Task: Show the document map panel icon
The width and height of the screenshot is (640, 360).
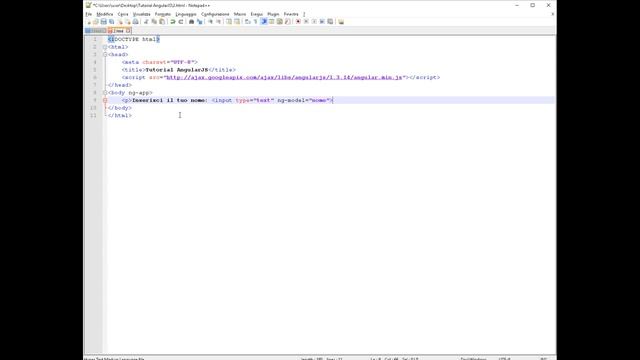Action: 280,22
